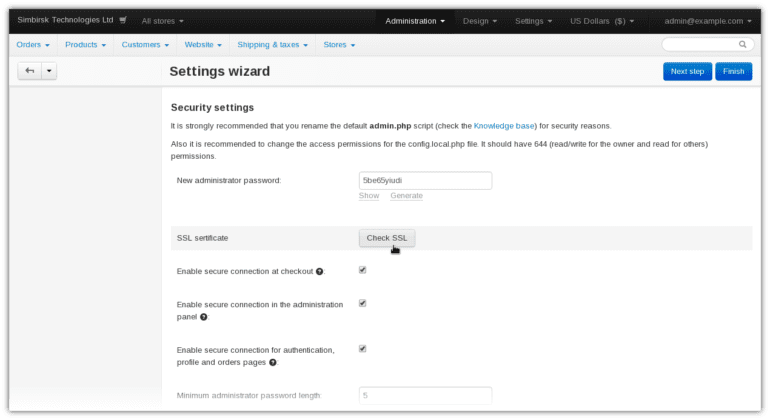Open the Design menu in top bar

[481, 20]
